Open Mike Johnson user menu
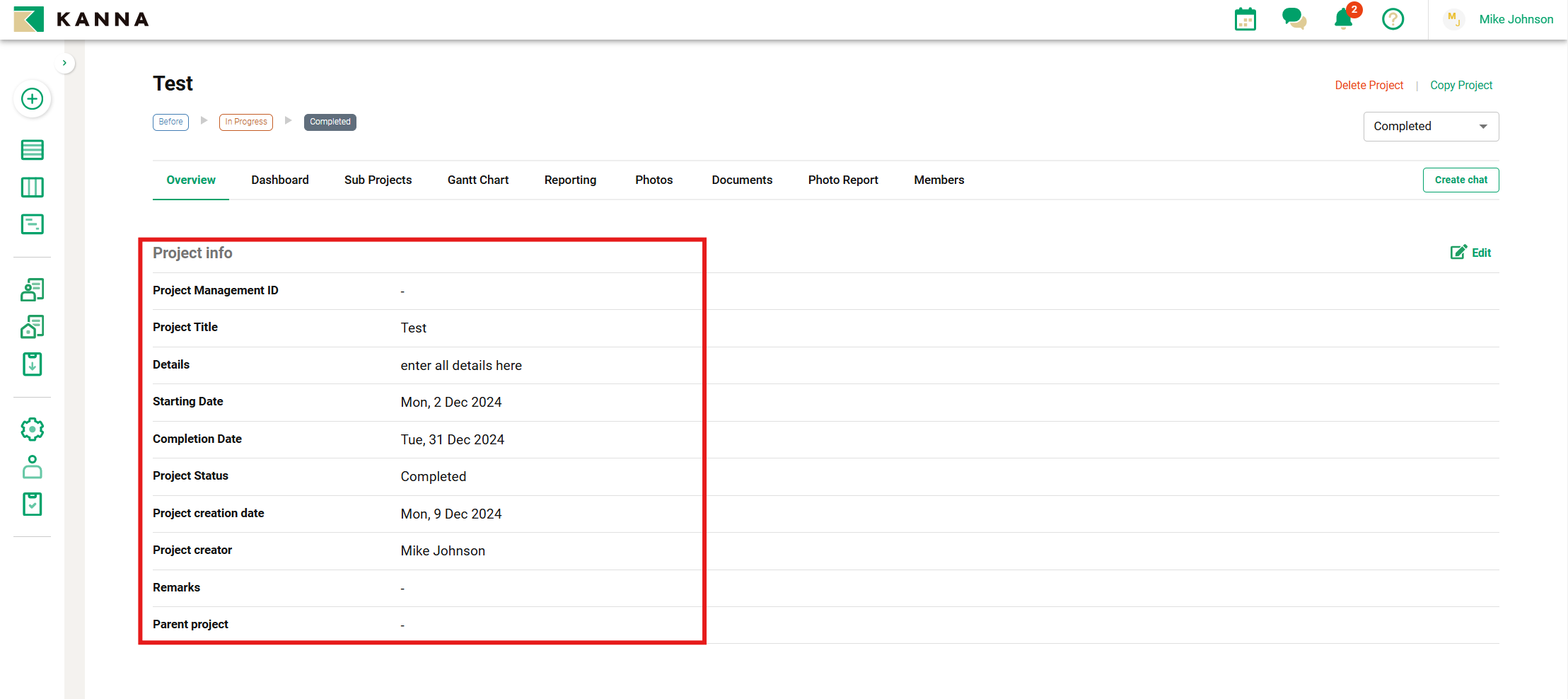This screenshot has width=1568, height=699. coord(1516,19)
